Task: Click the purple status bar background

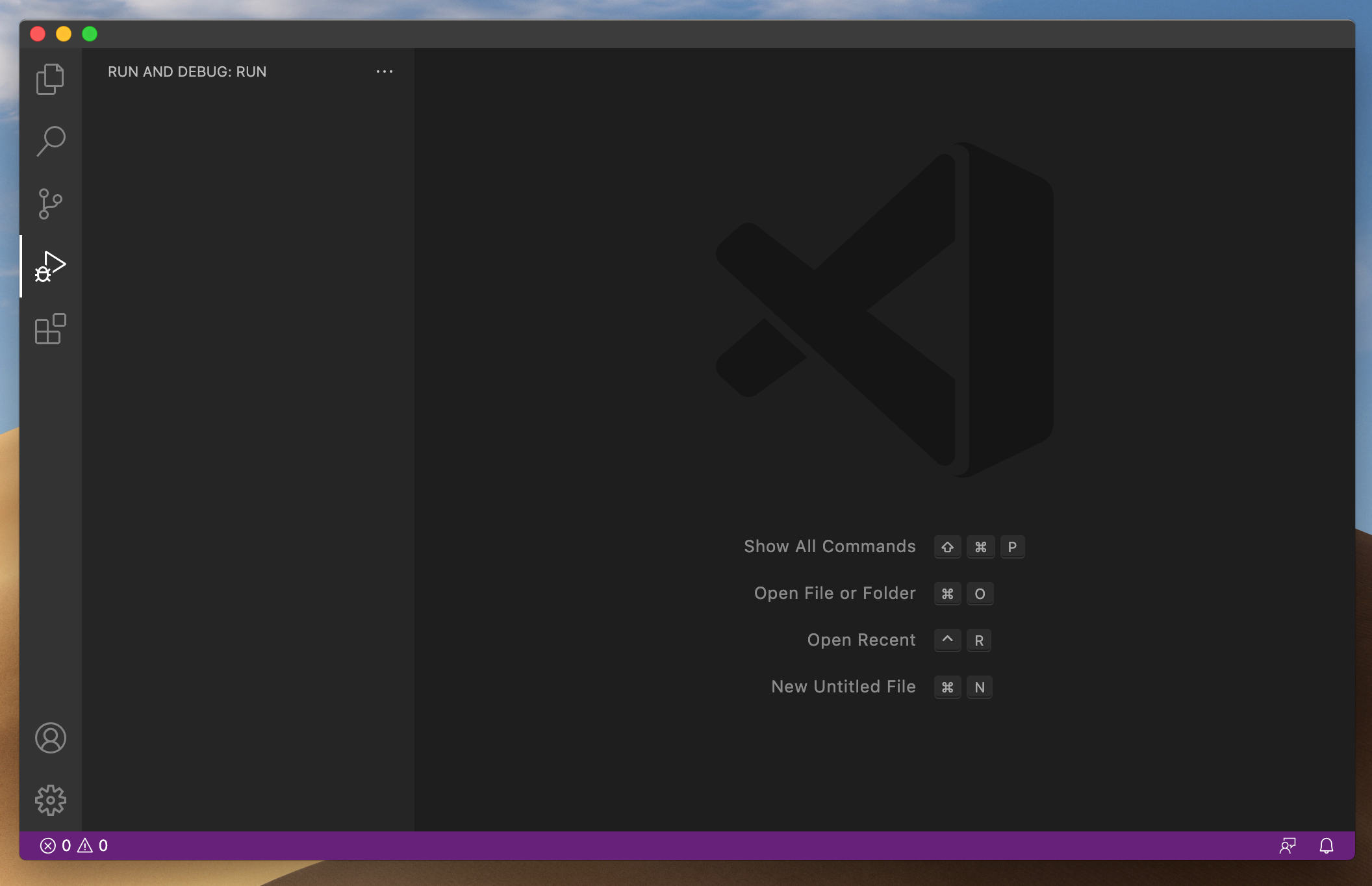Action: (x=650, y=846)
